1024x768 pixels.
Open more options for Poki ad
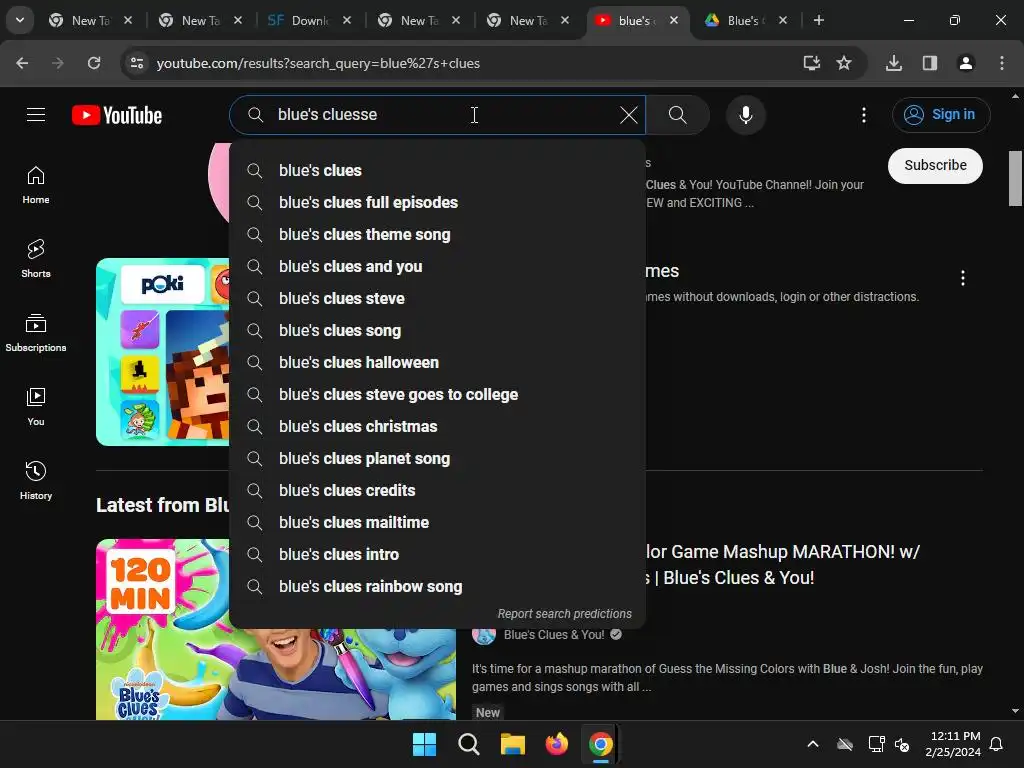[x=963, y=278]
